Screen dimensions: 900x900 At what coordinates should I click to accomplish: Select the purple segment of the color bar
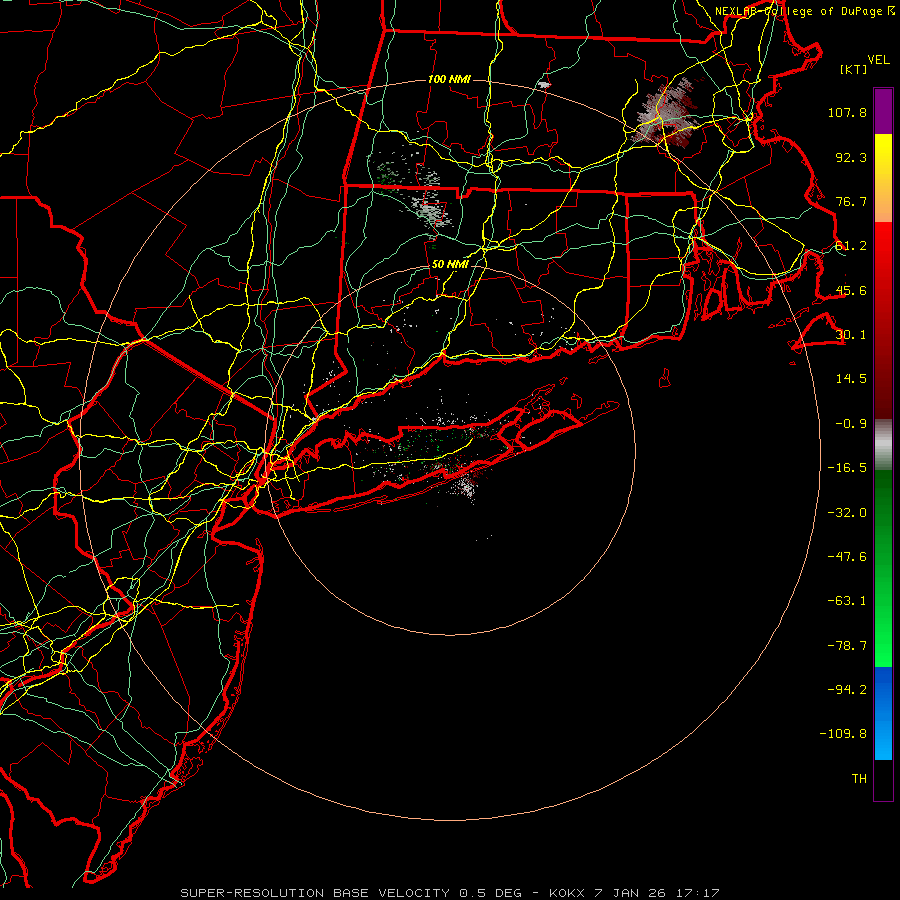[x=883, y=111]
